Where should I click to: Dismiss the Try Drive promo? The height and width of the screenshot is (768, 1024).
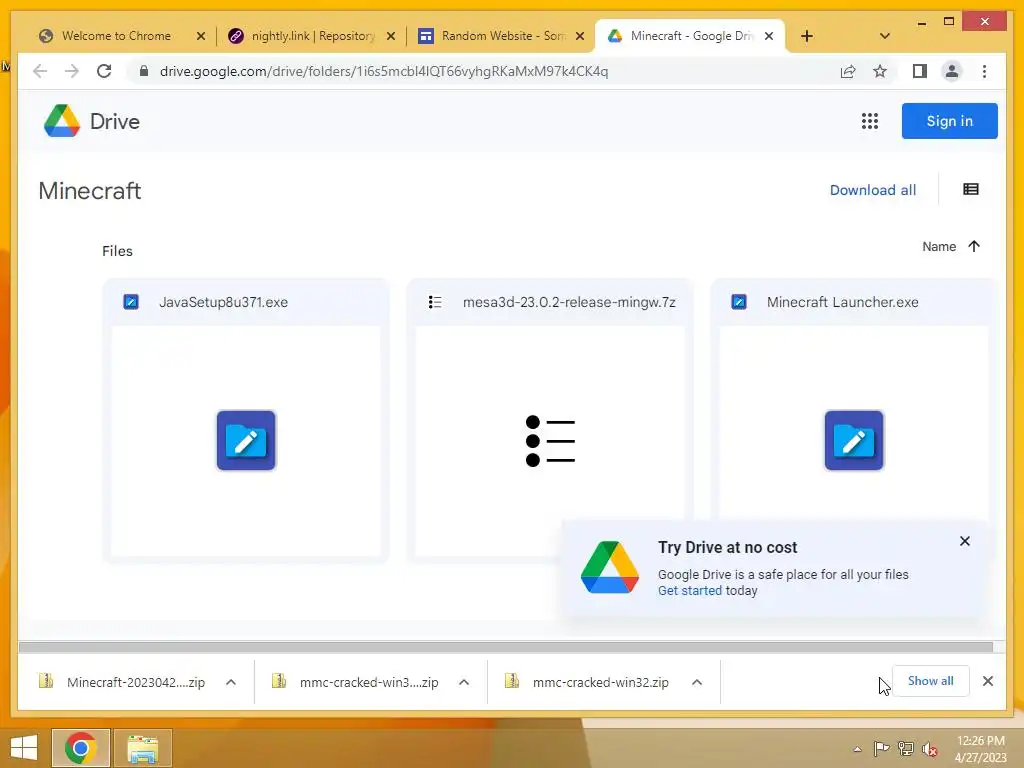[965, 541]
